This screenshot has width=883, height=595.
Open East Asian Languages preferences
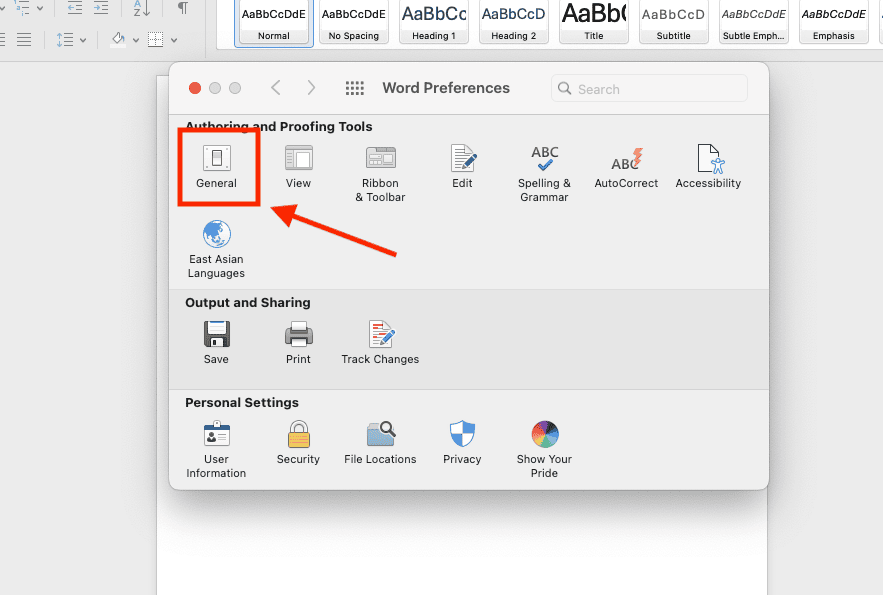point(217,249)
